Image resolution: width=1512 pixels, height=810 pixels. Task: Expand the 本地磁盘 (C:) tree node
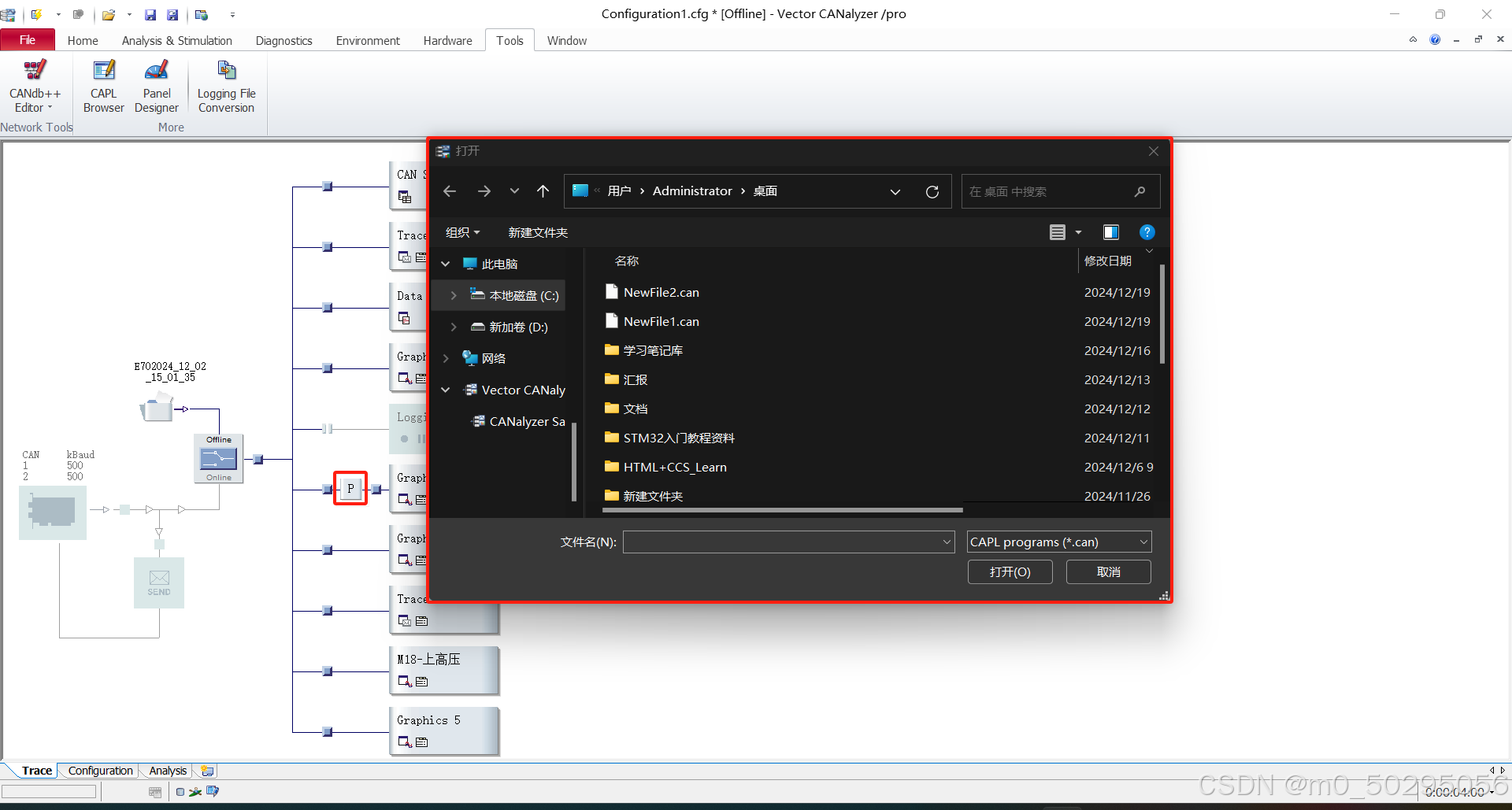click(454, 295)
